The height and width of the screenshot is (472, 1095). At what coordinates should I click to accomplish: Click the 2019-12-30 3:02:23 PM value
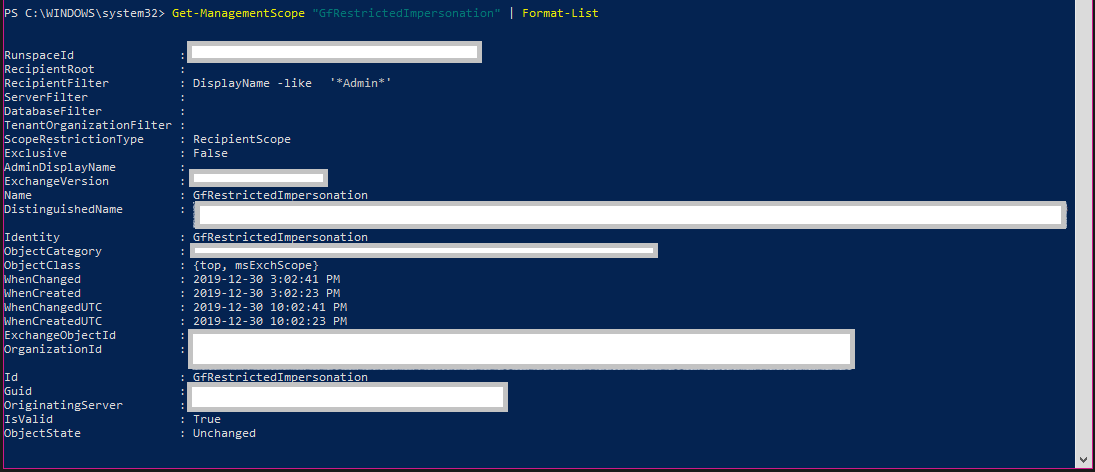(266, 293)
